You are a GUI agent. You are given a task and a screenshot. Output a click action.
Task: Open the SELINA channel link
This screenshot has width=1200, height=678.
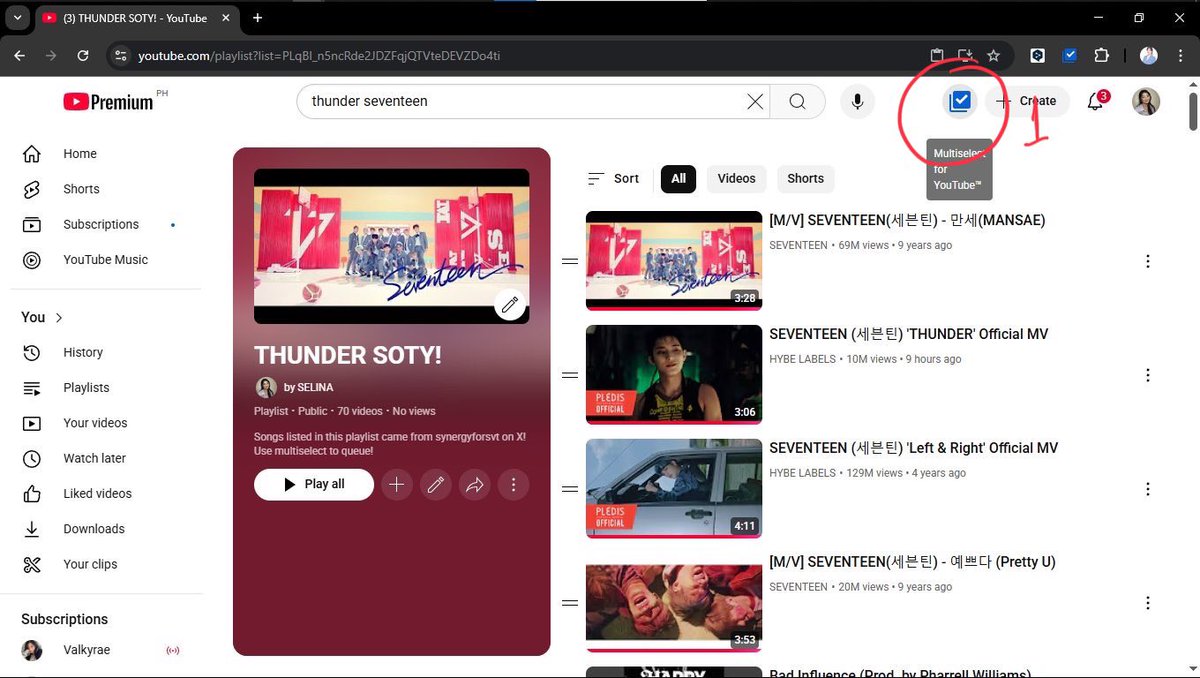(x=308, y=387)
